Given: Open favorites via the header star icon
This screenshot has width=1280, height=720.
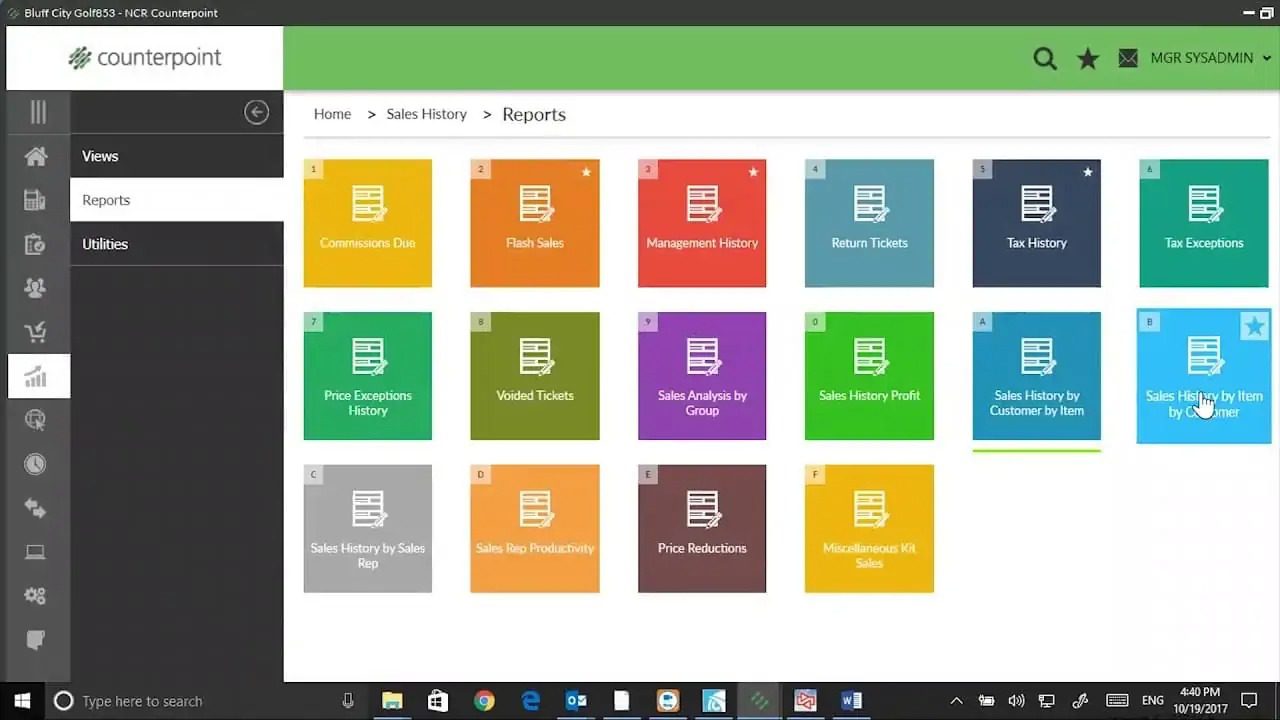Looking at the screenshot, I should pos(1088,59).
